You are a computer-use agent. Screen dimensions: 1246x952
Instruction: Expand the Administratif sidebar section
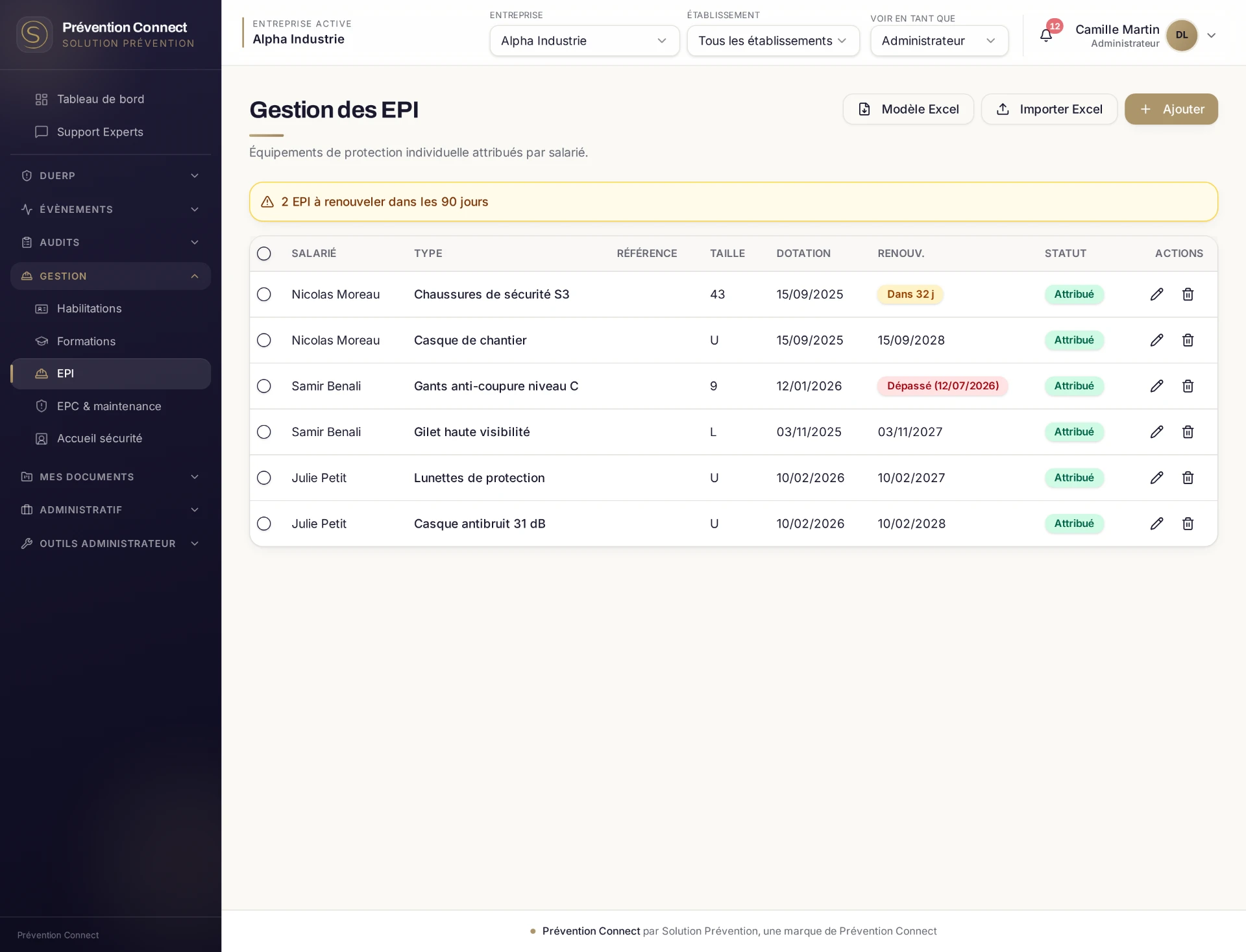[x=110, y=510]
